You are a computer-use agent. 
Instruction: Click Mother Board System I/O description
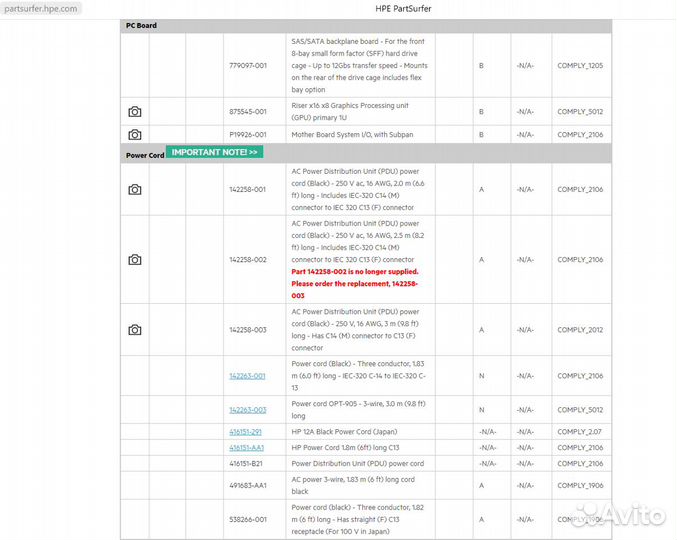(352, 135)
